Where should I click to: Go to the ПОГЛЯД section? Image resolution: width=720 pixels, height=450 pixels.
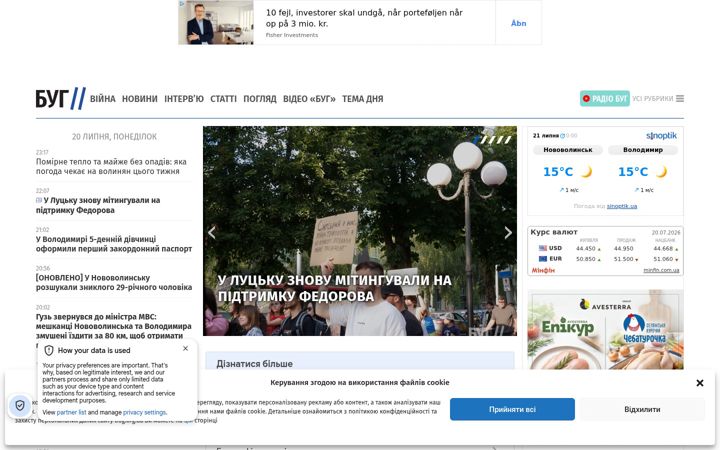[260, 99]
